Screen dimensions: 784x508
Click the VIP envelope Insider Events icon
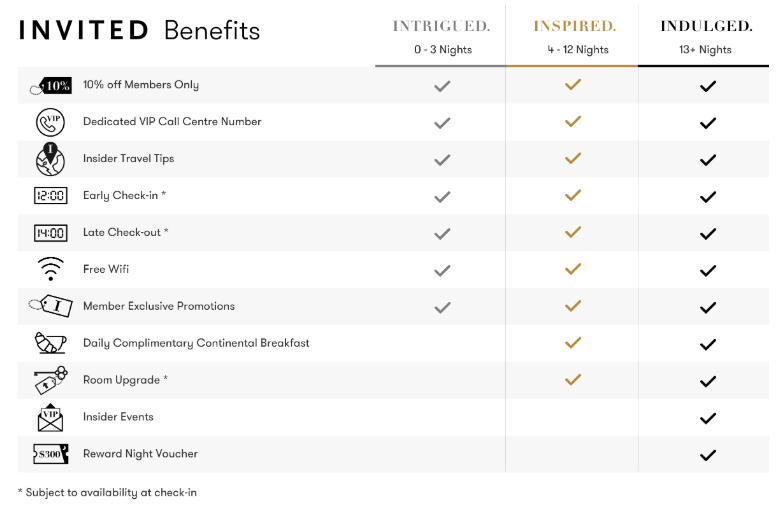[50, 418]
